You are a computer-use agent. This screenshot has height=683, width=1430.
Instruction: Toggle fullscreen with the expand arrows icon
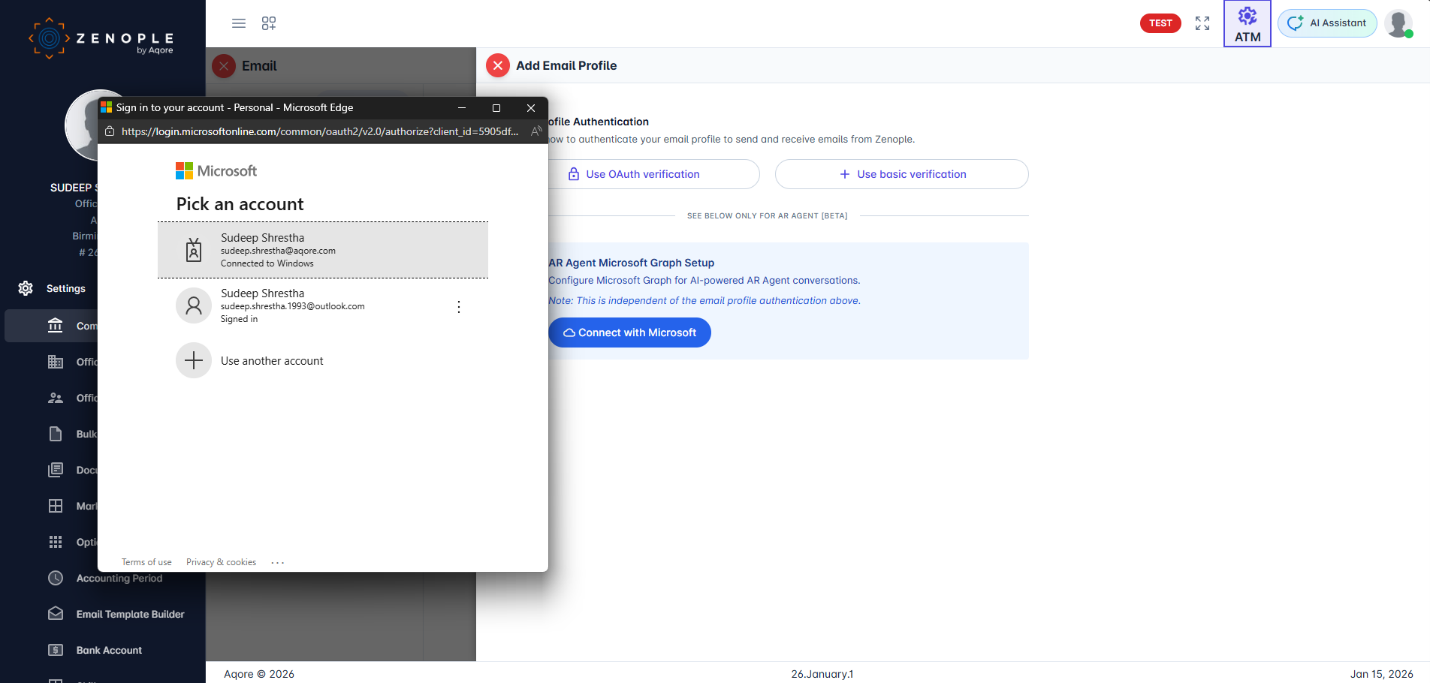1202,23
